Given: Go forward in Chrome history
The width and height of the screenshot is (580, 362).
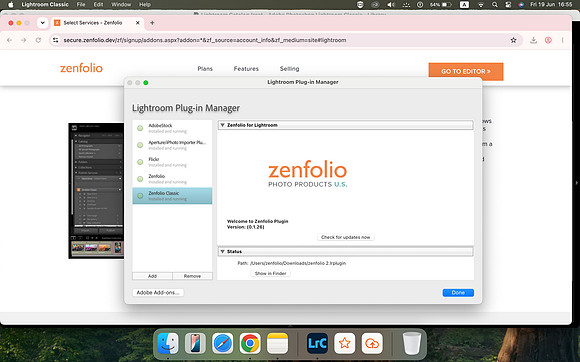Looking at the screenshot, I should point(24,40).
